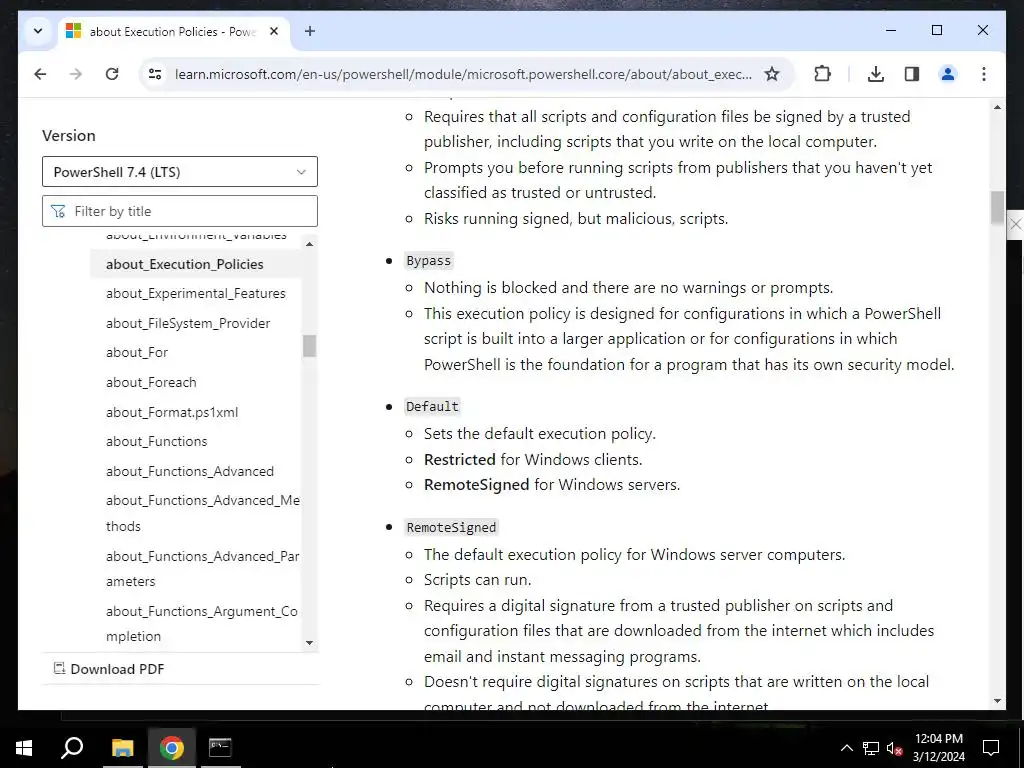Click the bold Restricted text
The image size is (1024, 768).
(460, 460)
